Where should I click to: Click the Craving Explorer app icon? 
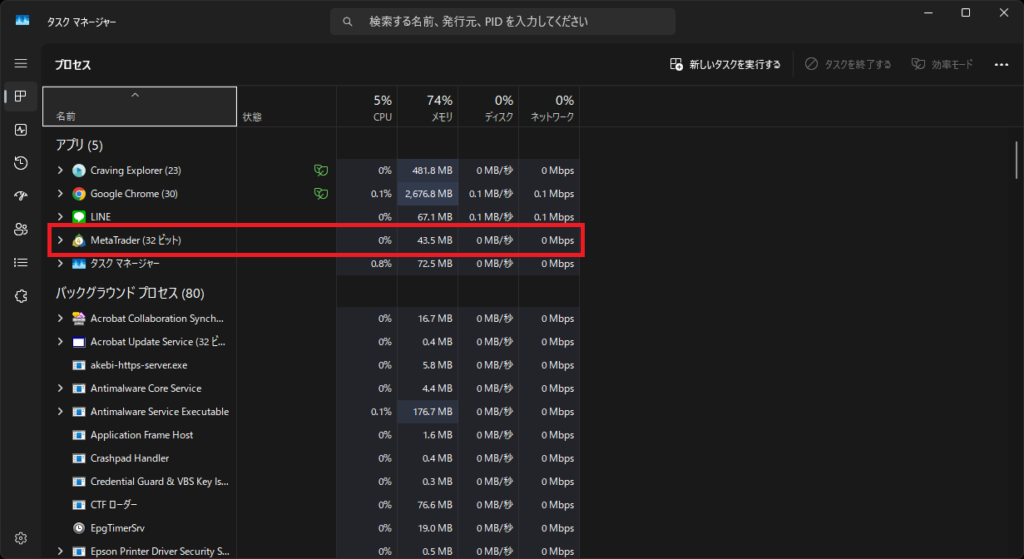pyautogui.click(x=79, y=170)
